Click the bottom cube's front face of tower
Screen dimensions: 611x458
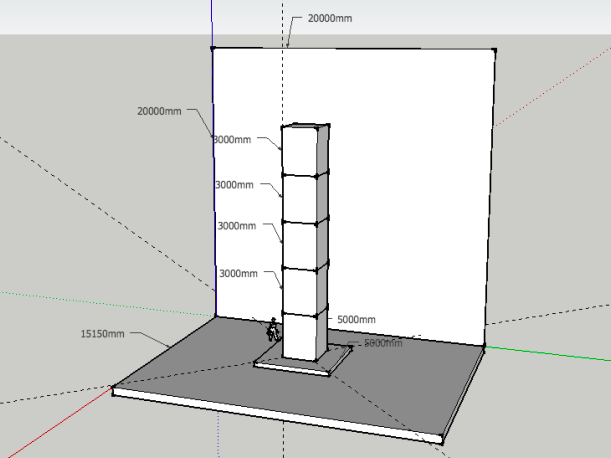(299, 336)
